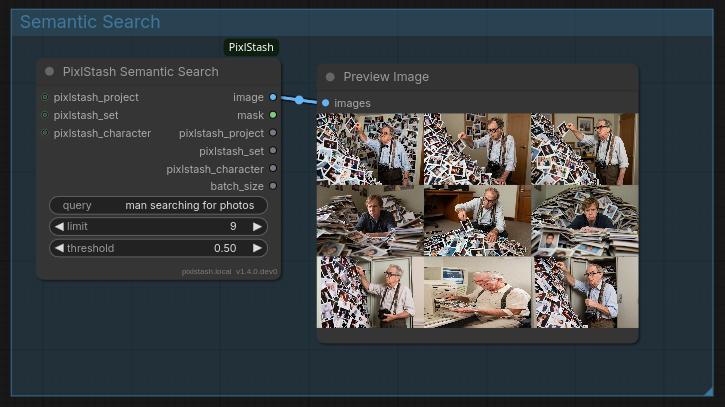Click the group resize handle at bottom-right corner
Image resolution: width=725 pixels, height=407 pixels.
[x=709, y=391]
